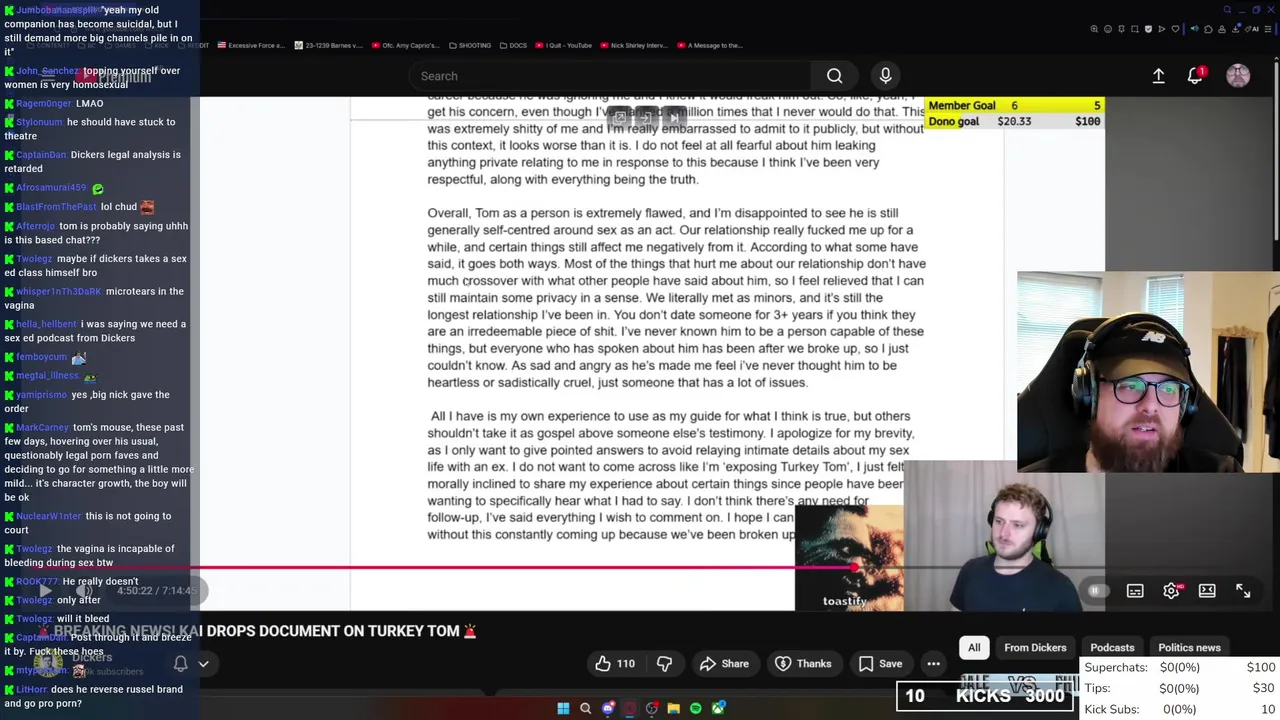The height and width of the screenshot is (720, 1280).
Task: Dislike the video
Action: click(664, 664)
